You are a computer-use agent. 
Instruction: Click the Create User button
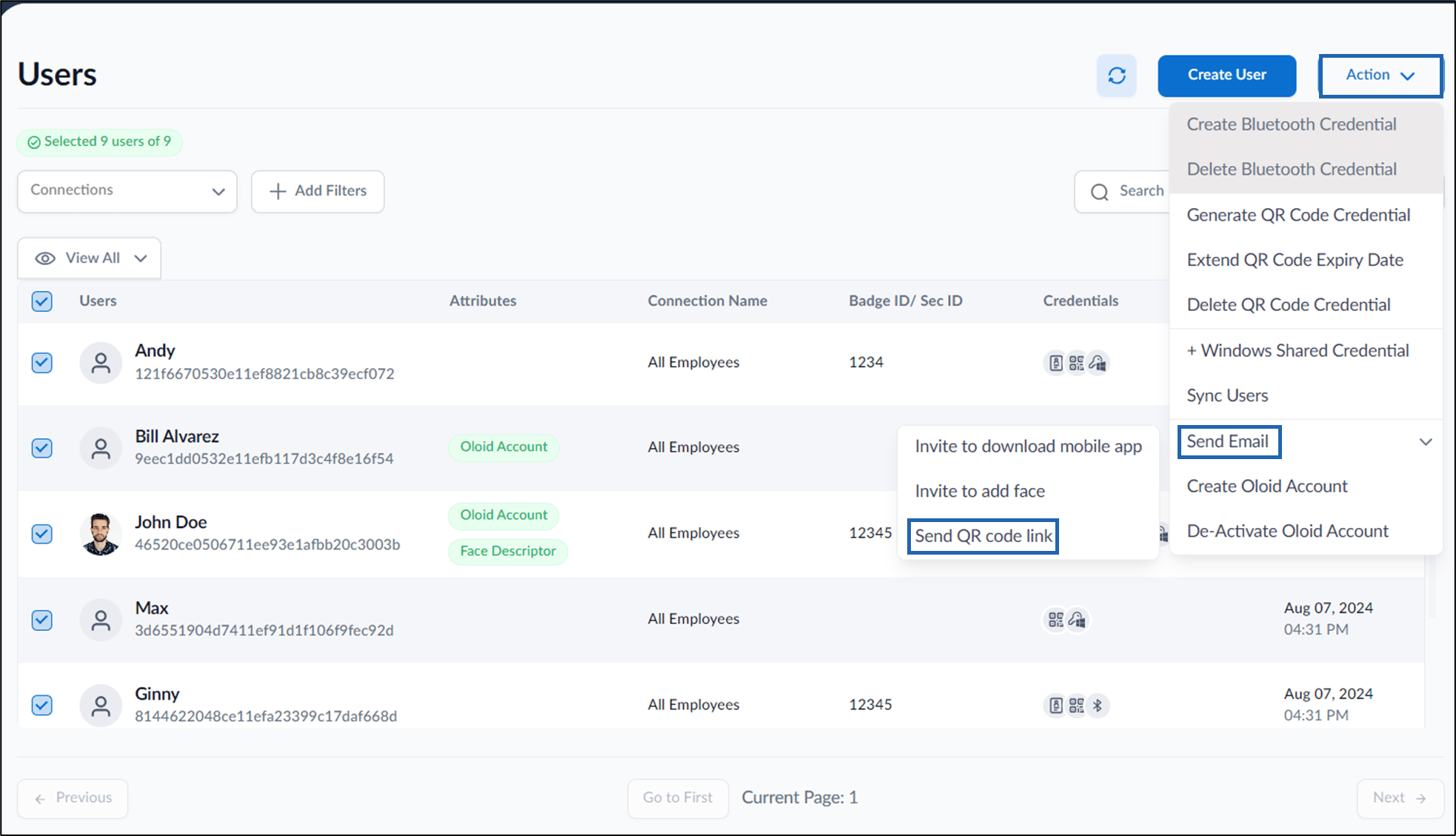point(1226,76)
